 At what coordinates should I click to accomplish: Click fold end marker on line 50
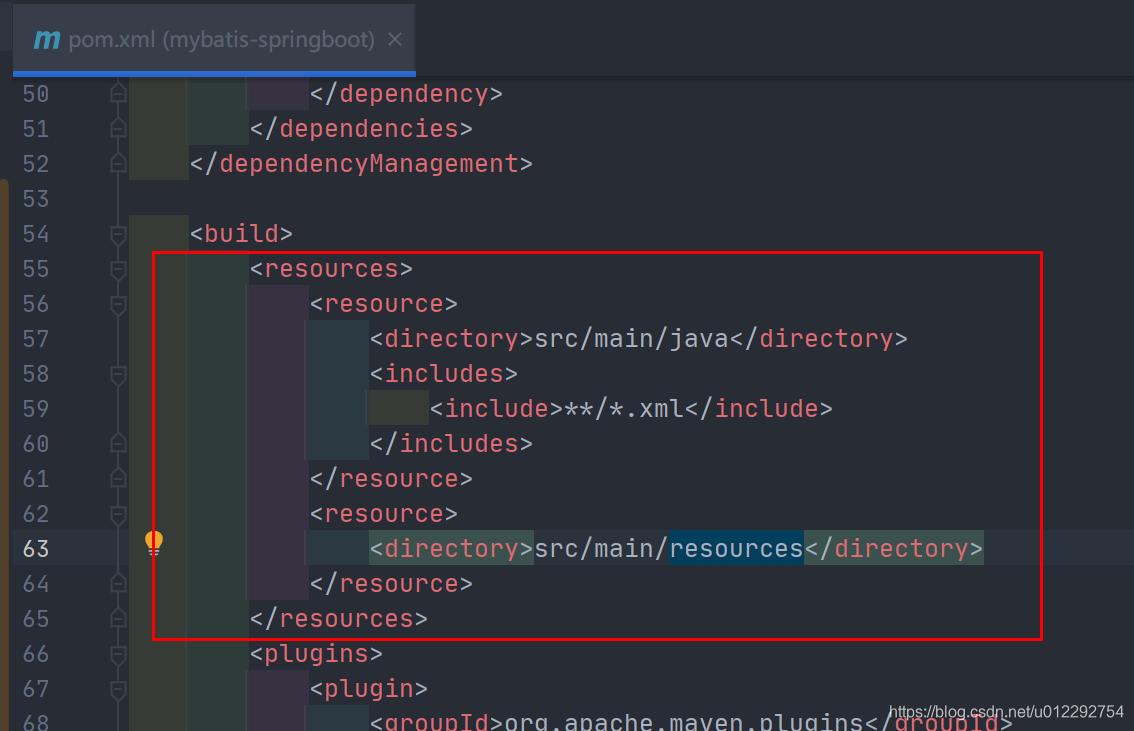[118, 93]
